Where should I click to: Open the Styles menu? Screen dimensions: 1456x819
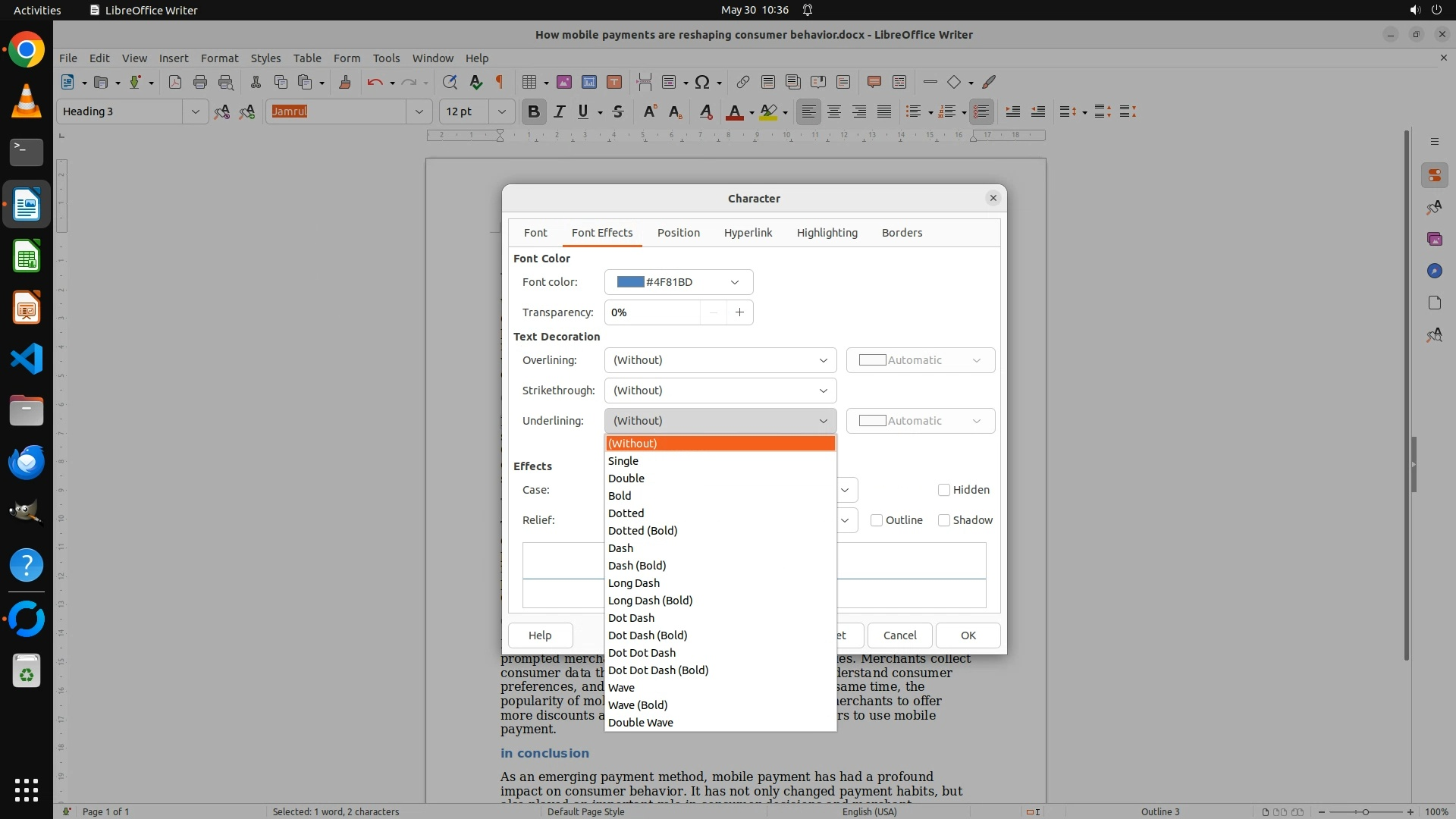tap(265, 58)
